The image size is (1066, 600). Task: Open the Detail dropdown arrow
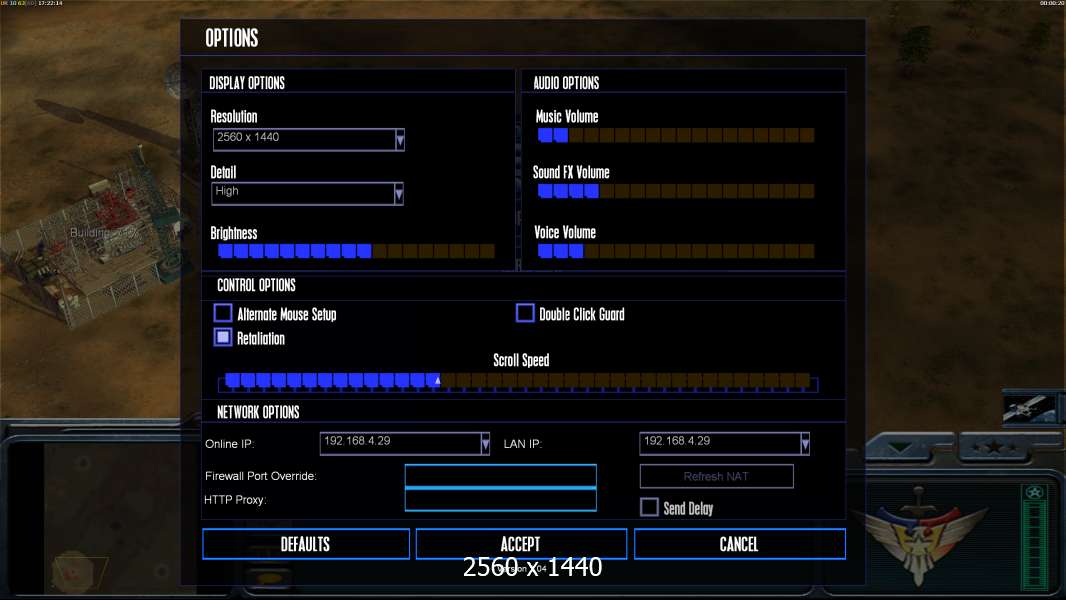pyautogui.click(x=399, y=194)
